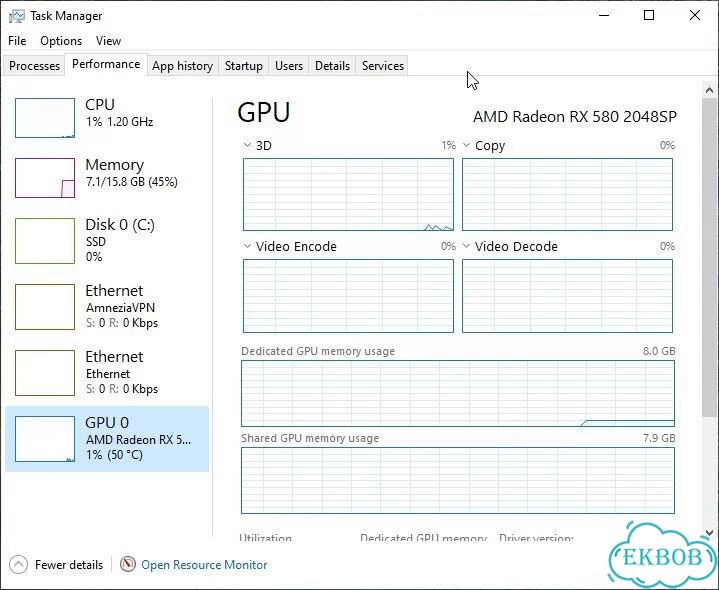The image size is (719, 590).
Task: Close the Task Manager window
Action: [695, 16]
